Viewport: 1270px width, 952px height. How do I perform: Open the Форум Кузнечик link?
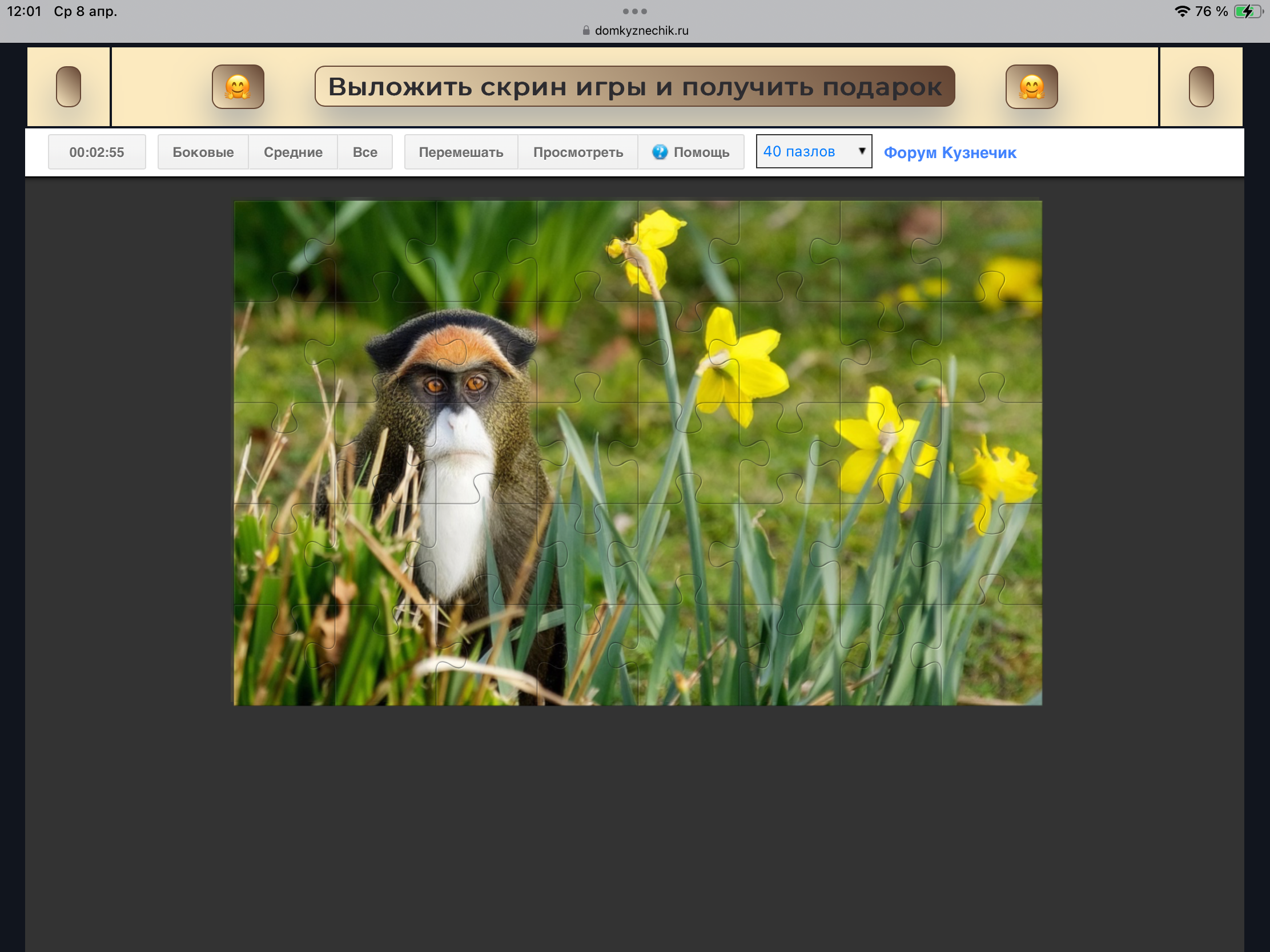point(950,152)
